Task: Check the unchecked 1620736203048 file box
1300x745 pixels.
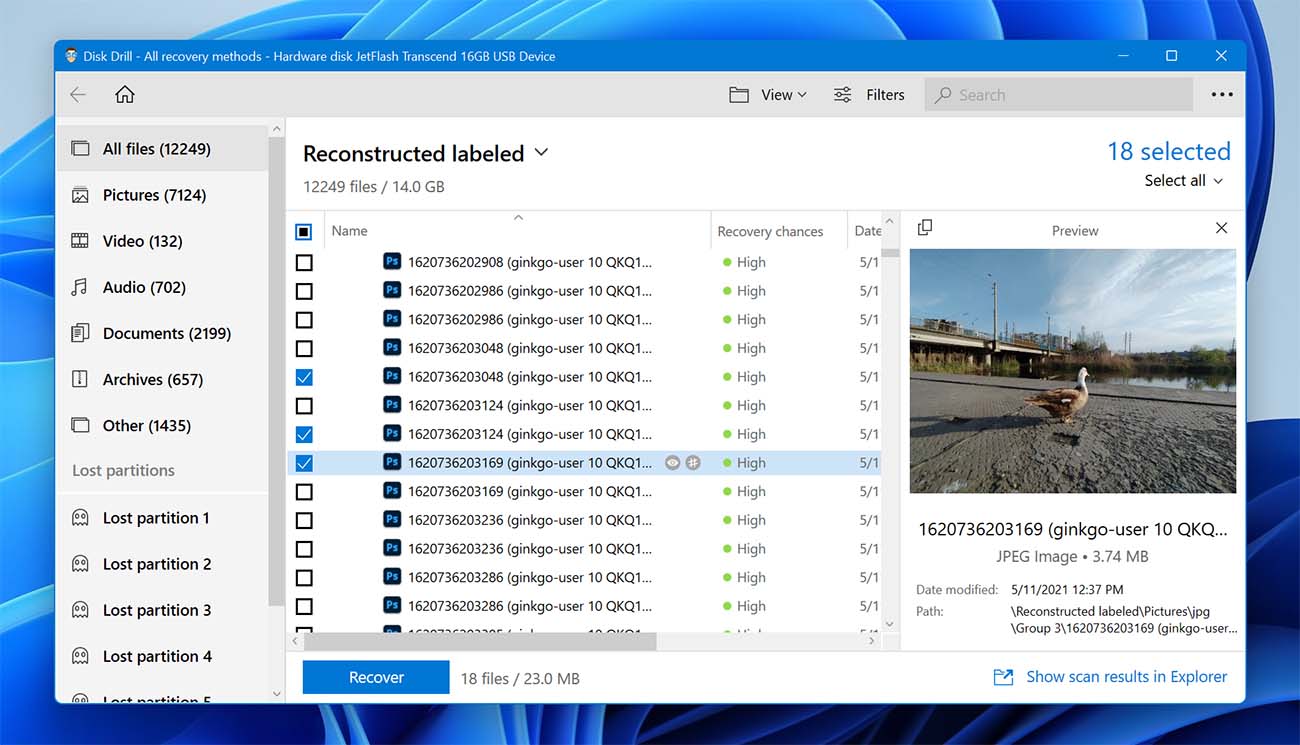Action: click(304, 348)
